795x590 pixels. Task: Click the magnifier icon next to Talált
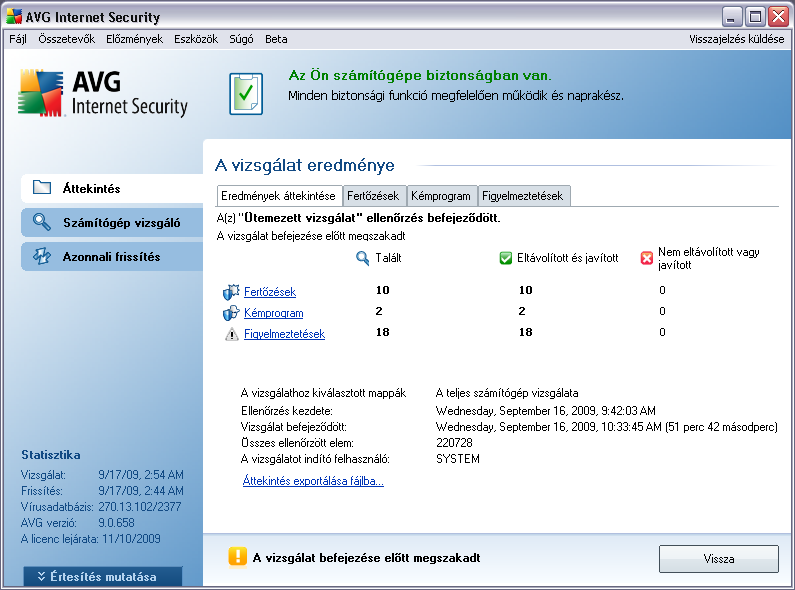click(363, 259)
